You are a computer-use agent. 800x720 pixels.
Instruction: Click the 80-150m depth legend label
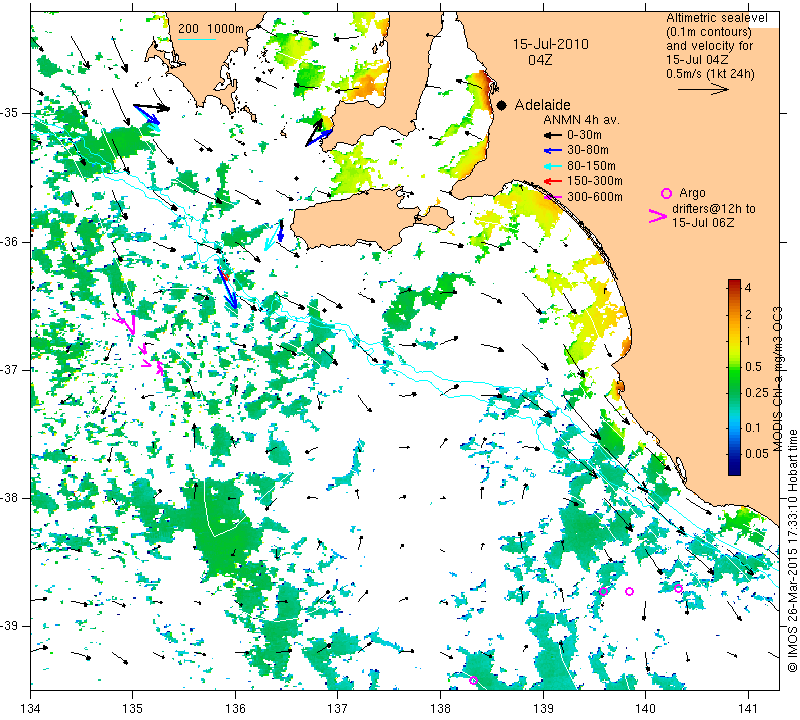coord(591,166)
